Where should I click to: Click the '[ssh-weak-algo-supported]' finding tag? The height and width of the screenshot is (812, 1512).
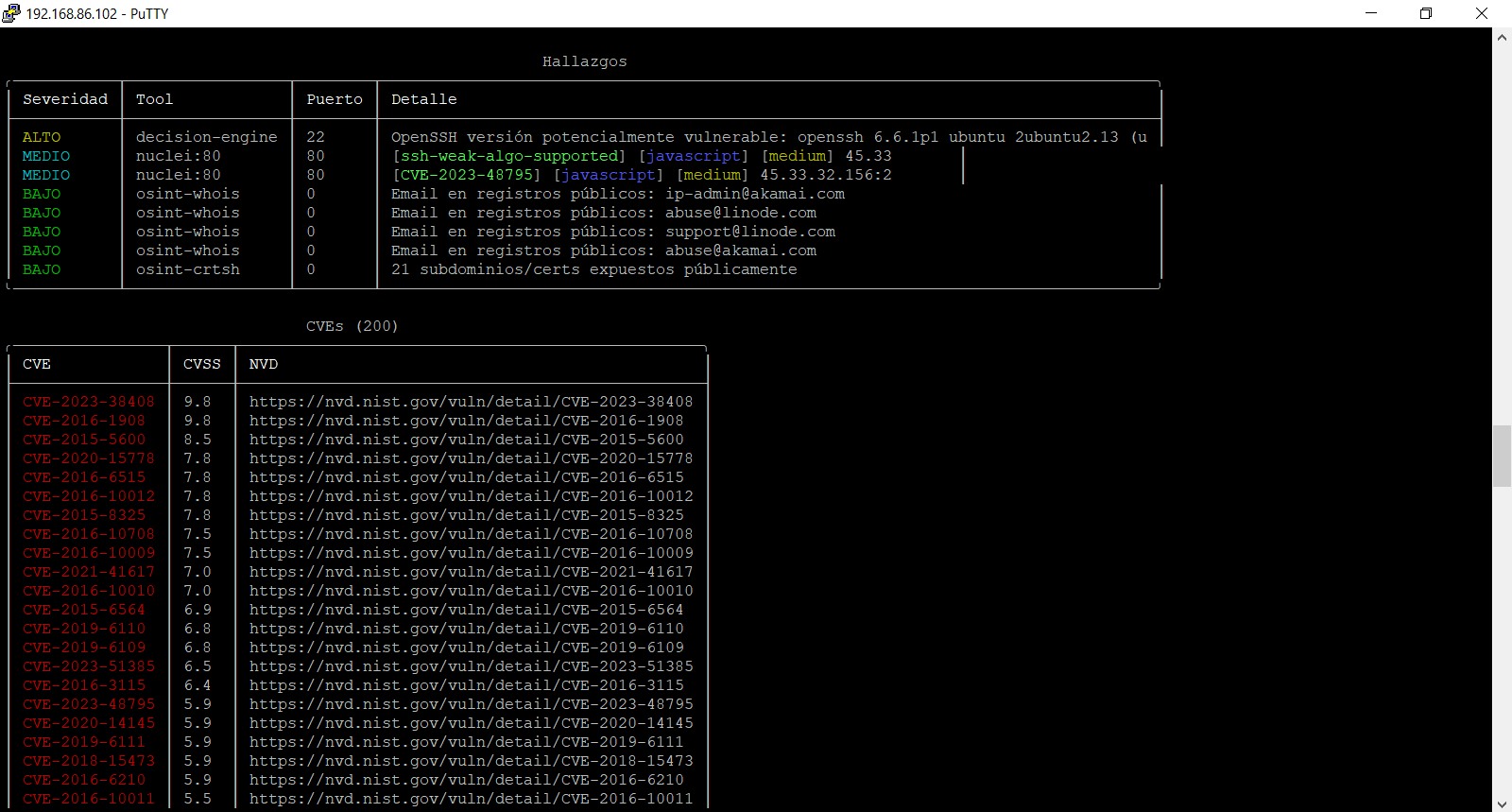[x=509, y=156]
